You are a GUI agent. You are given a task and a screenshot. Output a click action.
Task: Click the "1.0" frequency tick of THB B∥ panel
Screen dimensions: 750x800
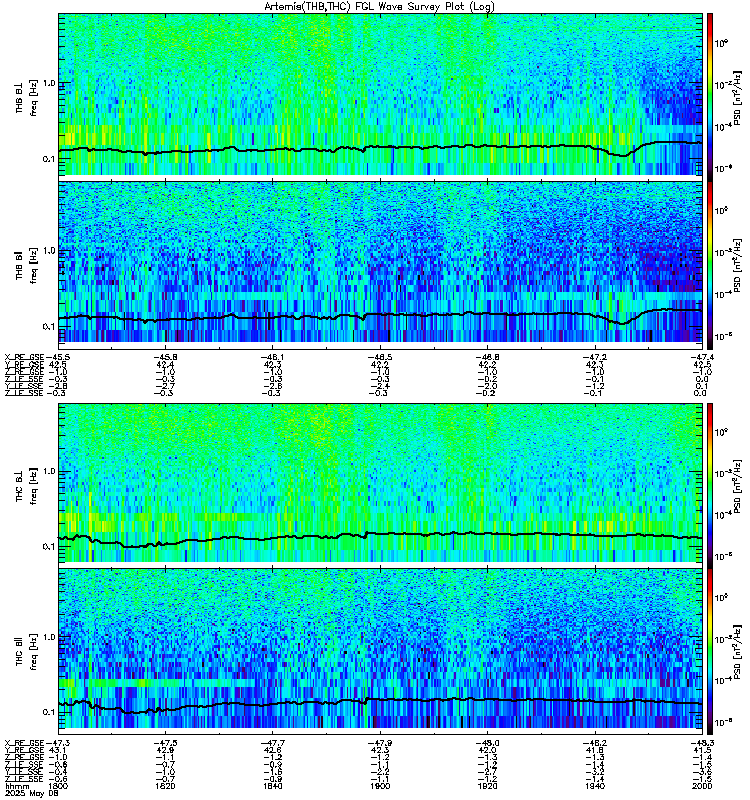(x=49, y=251)
